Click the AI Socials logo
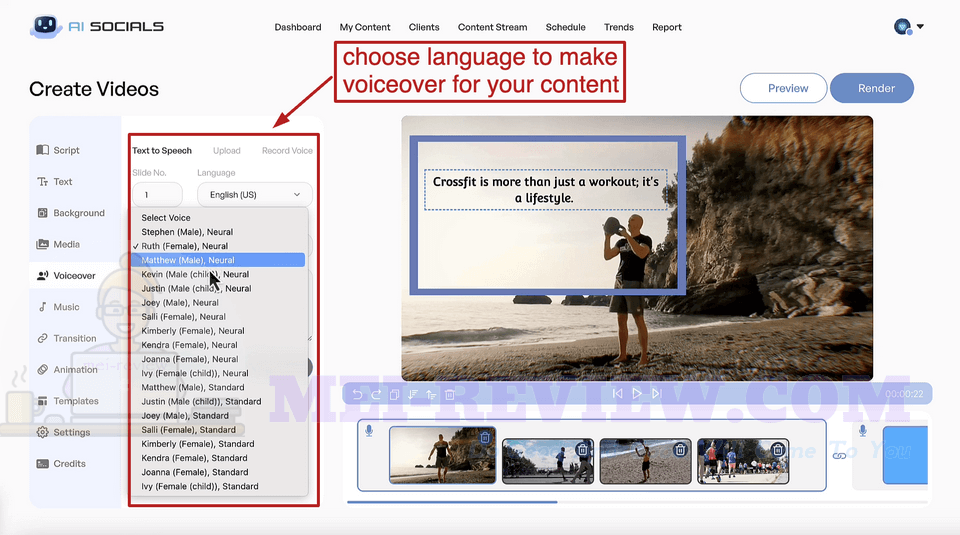The image size is (960, 535). [97, 26]
